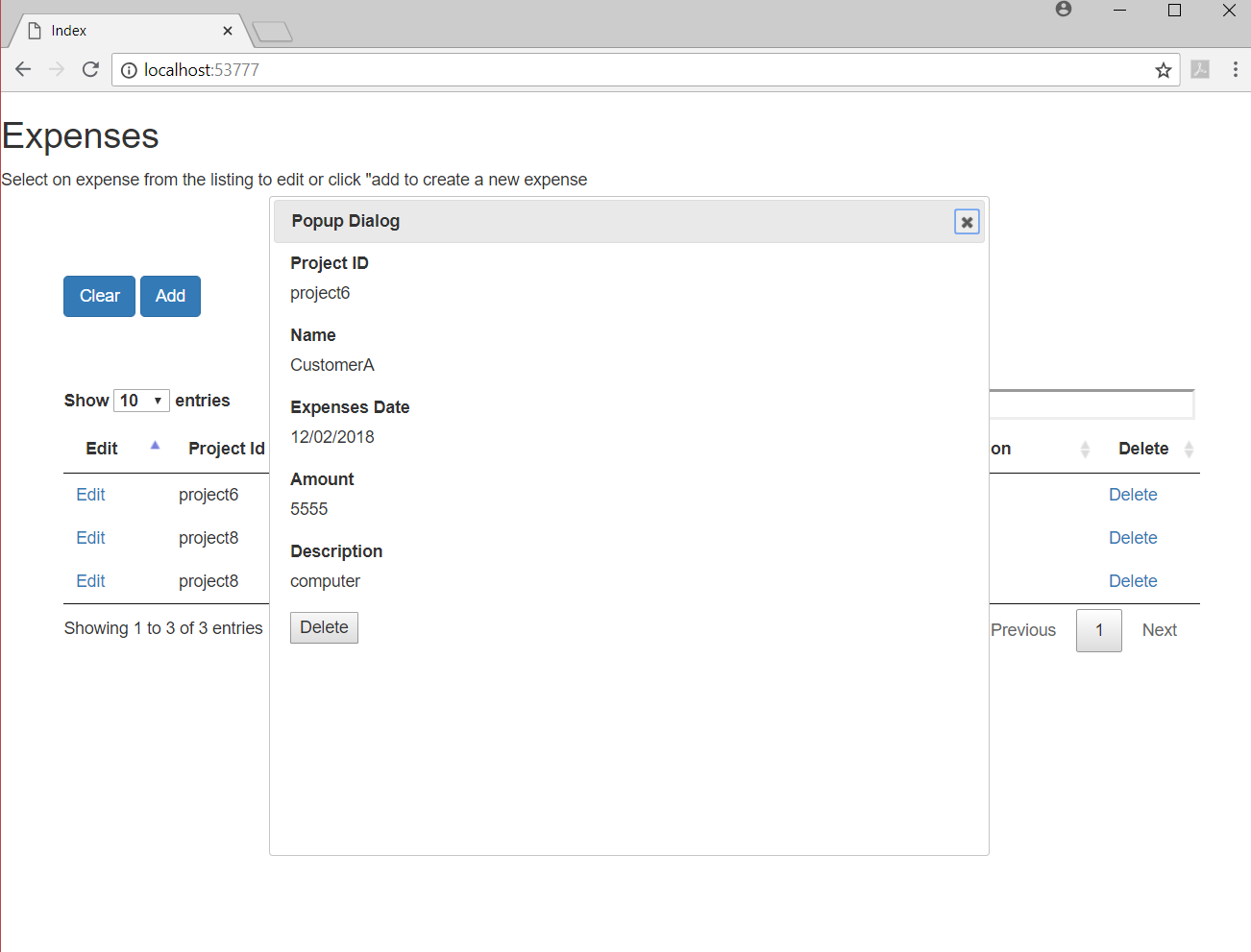1251x952 pixels.
Task: Reload the Expenses page
Action: pyautogui.click(x=90, y=69)
